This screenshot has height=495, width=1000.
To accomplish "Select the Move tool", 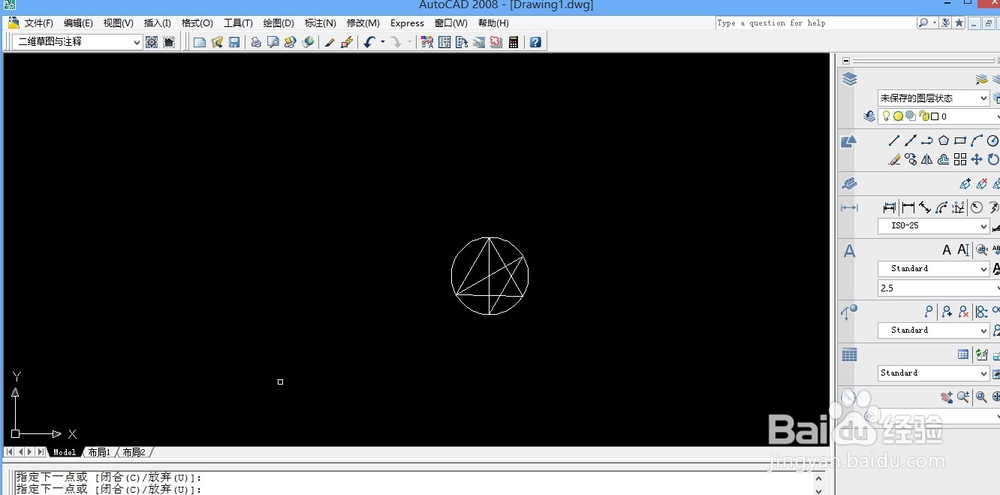I will click(976, 159).
